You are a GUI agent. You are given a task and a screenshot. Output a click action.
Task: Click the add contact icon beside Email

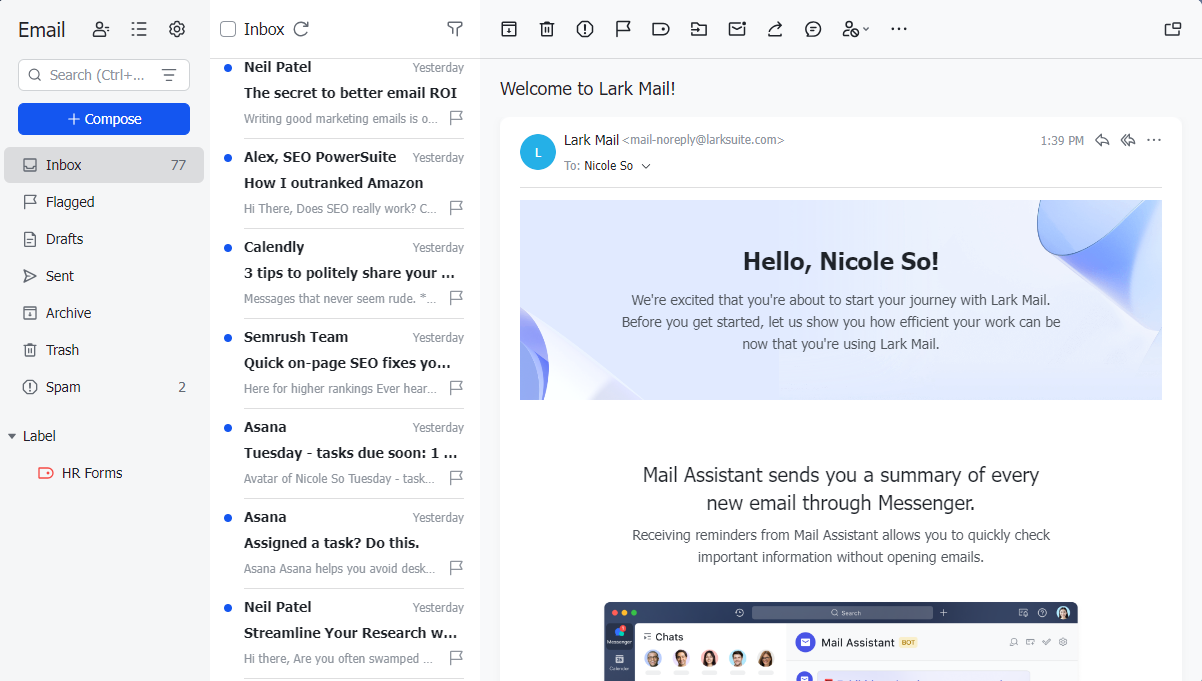coord(101,29)
